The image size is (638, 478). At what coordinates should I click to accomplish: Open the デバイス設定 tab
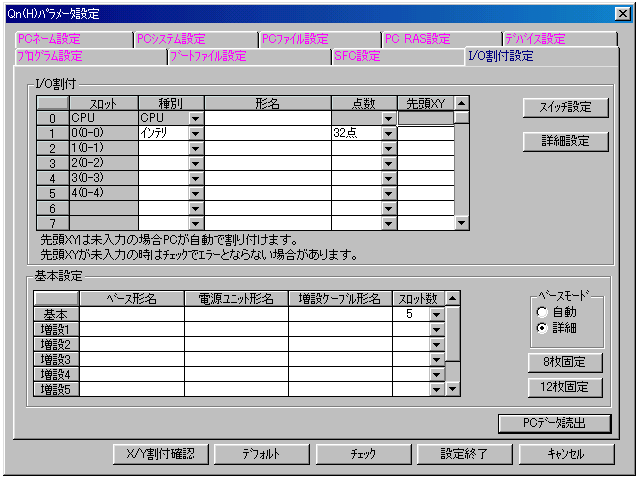coord(535,39)
